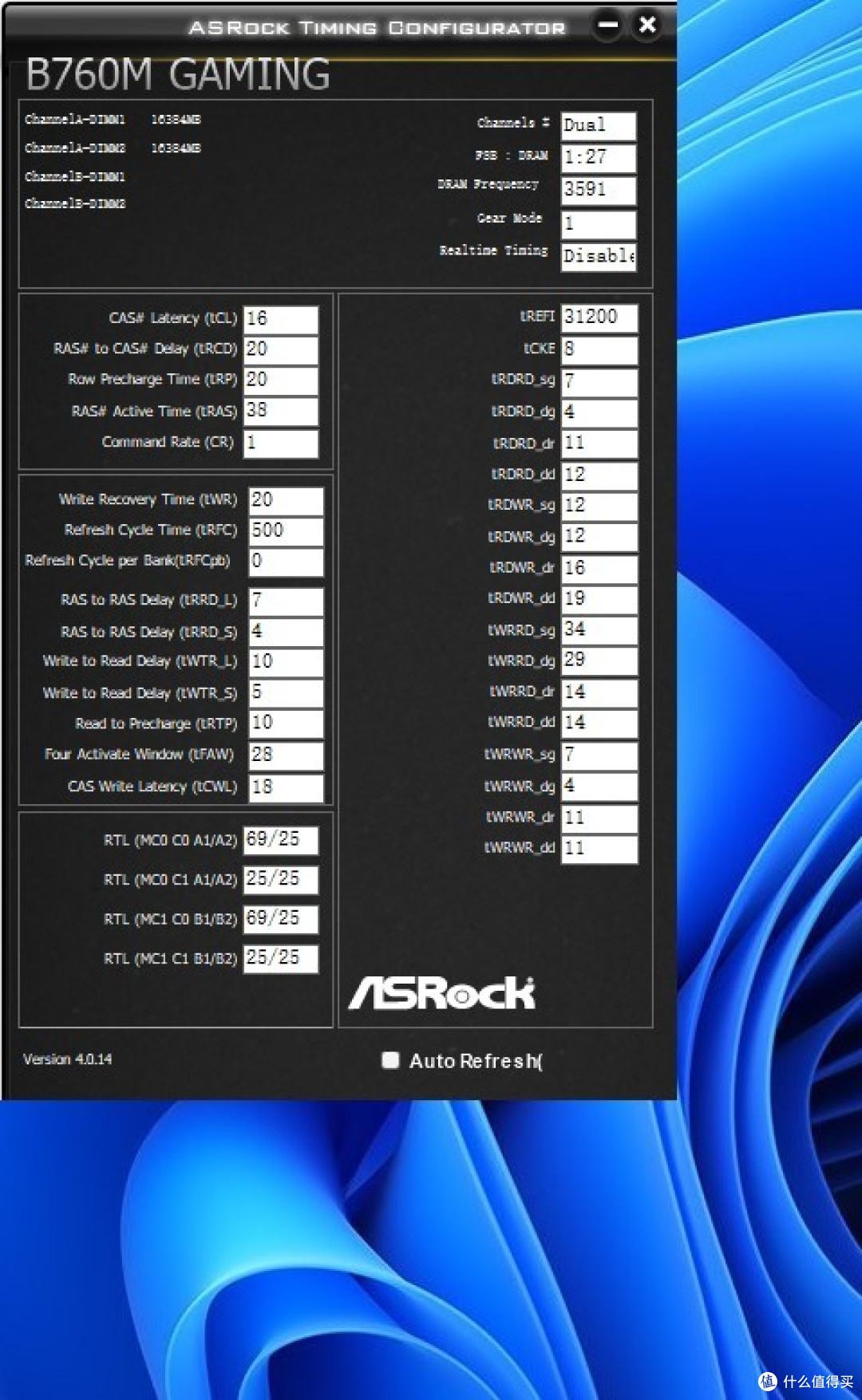Select the tRDWR_dr value field
Viewport: 862px width, 1400px height.
click(x=599, y=569)
